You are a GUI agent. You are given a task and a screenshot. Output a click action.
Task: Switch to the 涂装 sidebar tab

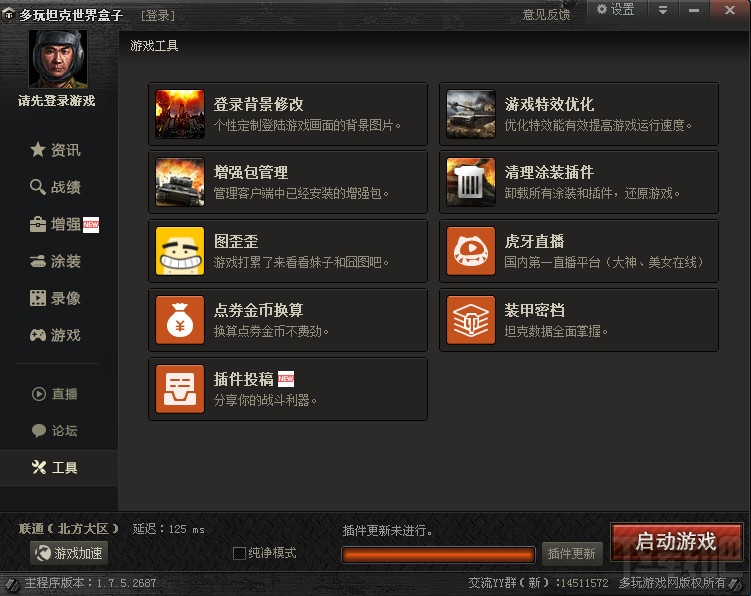click(x=59, y=261)
